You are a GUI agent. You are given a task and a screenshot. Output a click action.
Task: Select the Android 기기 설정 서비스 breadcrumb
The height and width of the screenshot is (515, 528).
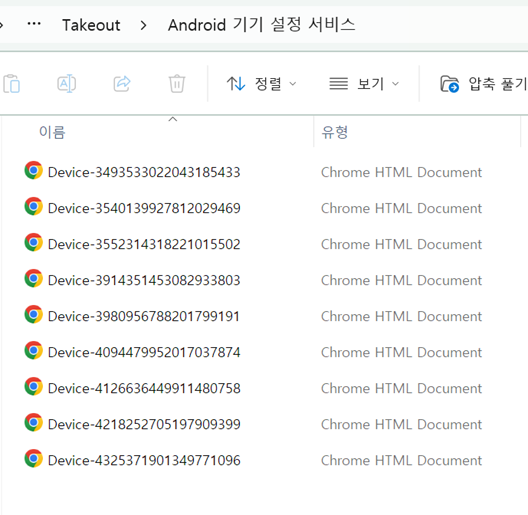tap(262, 25)
